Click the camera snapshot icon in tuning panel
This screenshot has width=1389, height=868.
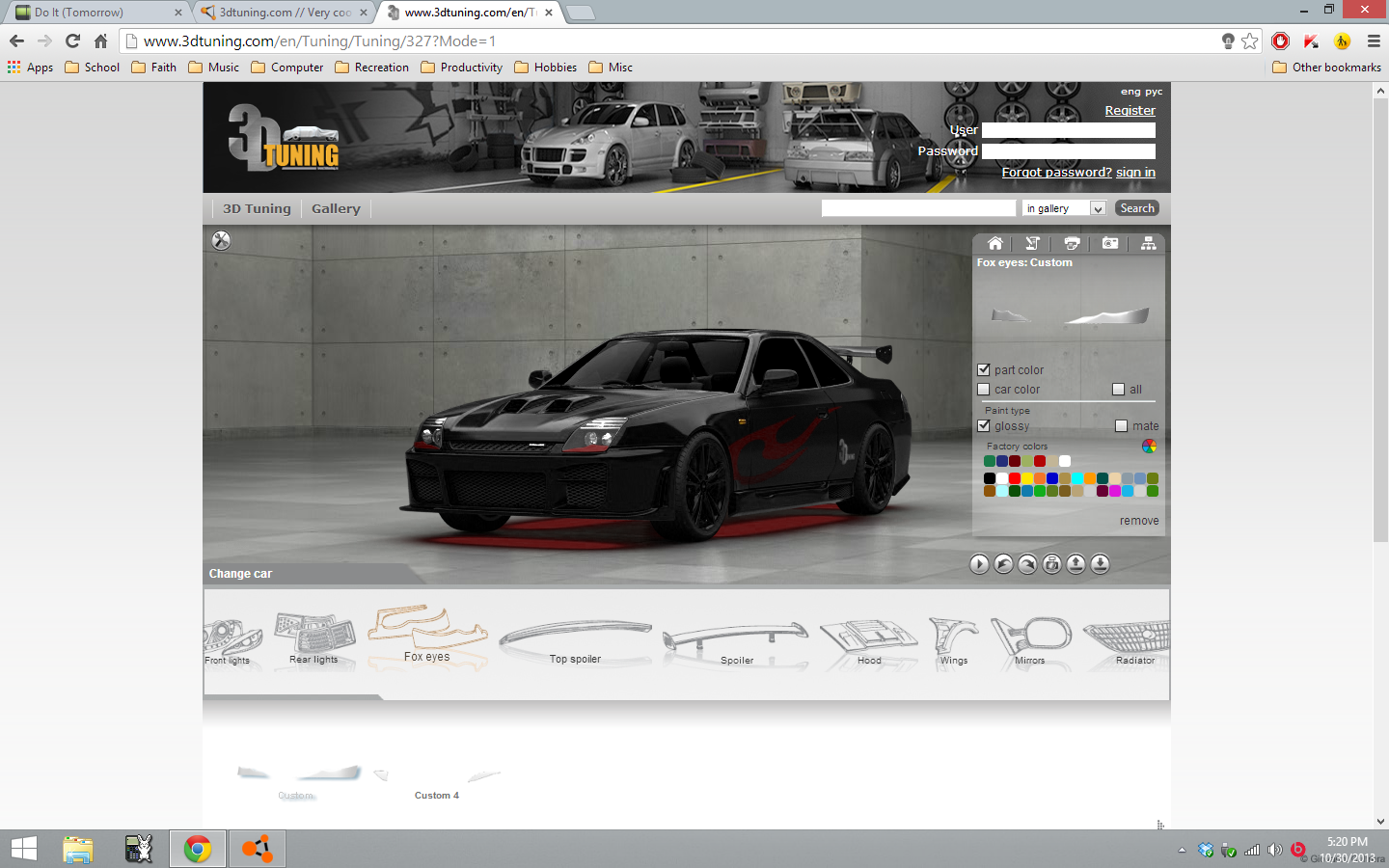tap(1110, 243)
